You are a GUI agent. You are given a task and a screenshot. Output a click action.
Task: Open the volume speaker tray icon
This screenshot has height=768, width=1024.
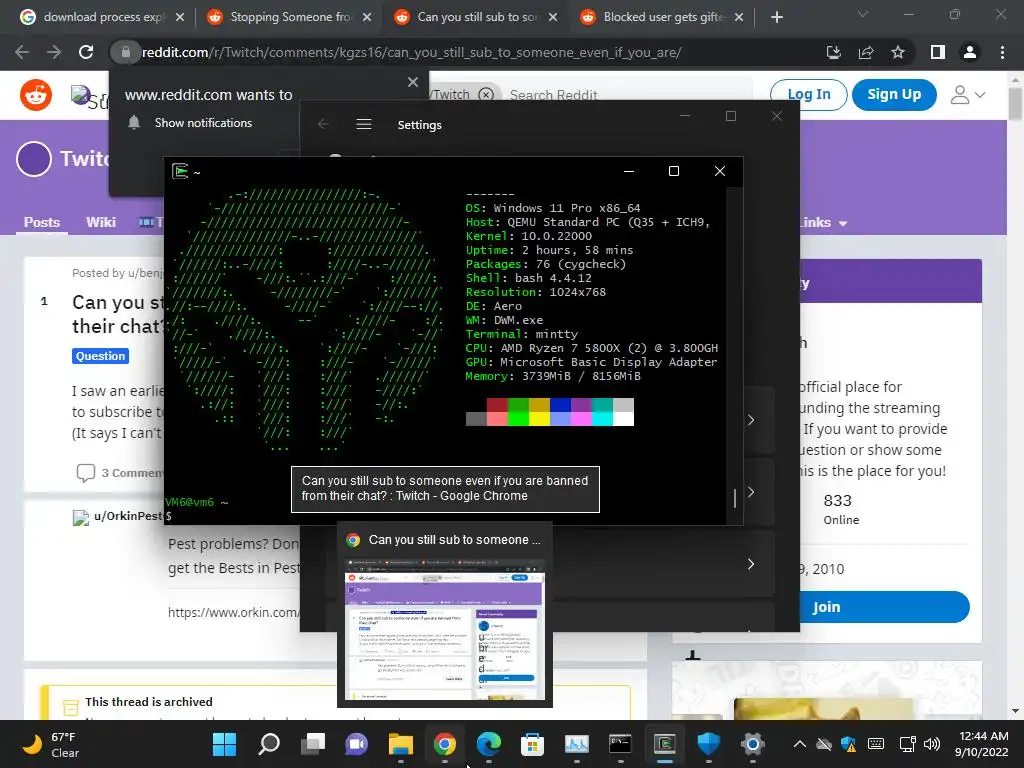[x=932, y=744]
